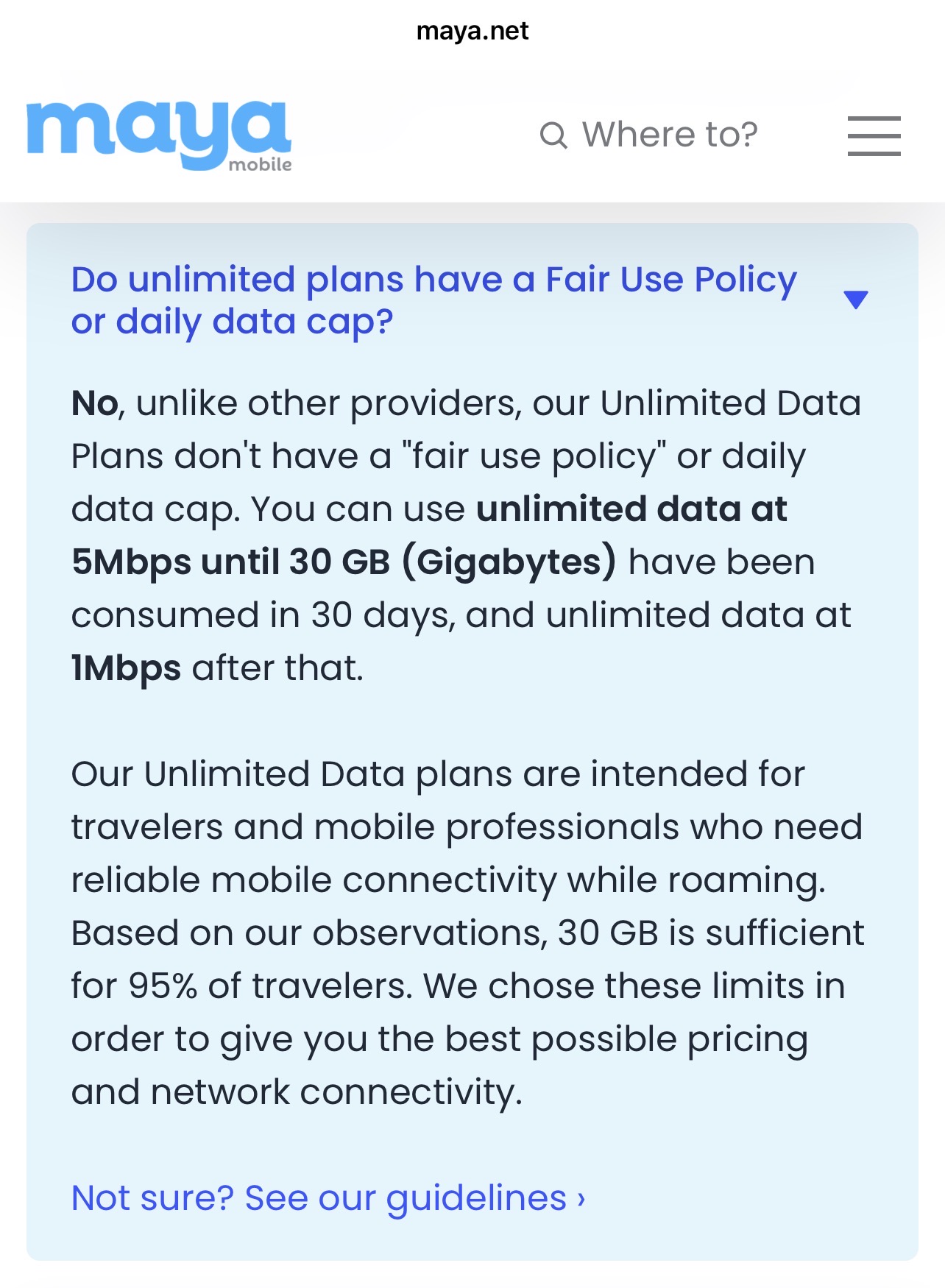The width and height of the screenshot is (945, 1288).
Task: Collapse the Fair Use Policy answer arrow
Action: [x=855, y=300]
